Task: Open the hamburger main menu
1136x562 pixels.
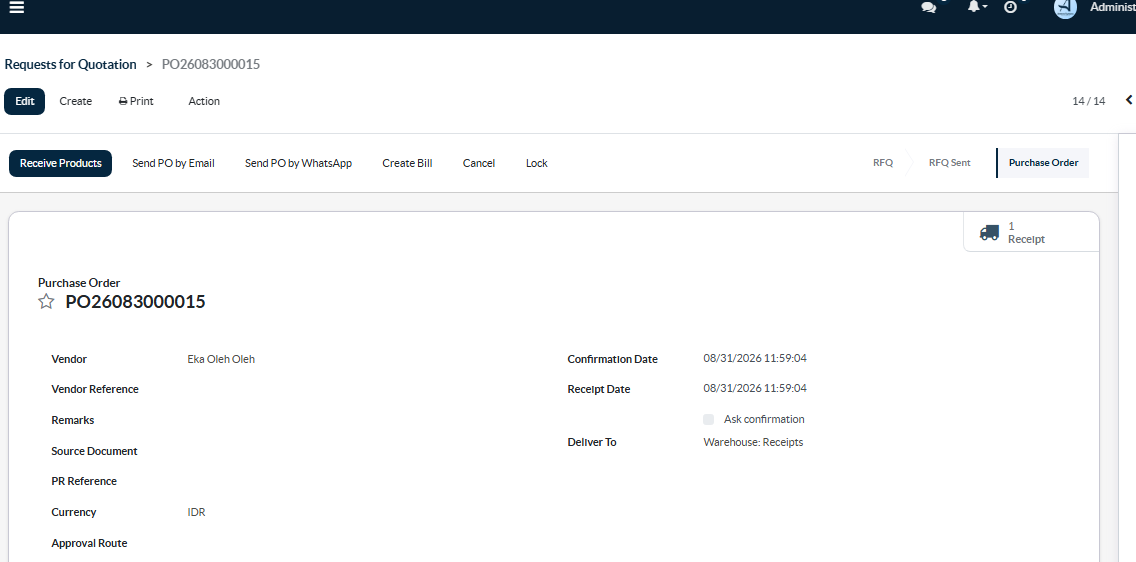Action: tap(16, 7)
